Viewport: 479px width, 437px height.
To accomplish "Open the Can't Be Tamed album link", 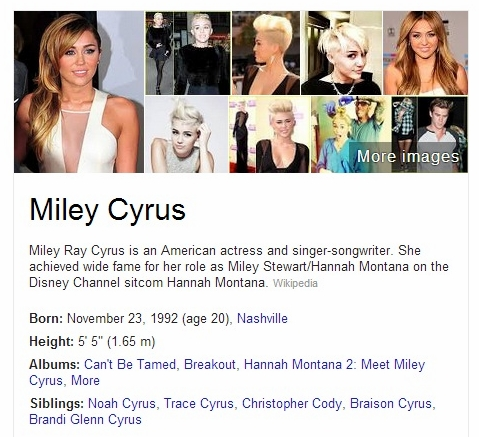I will point(130,364).
